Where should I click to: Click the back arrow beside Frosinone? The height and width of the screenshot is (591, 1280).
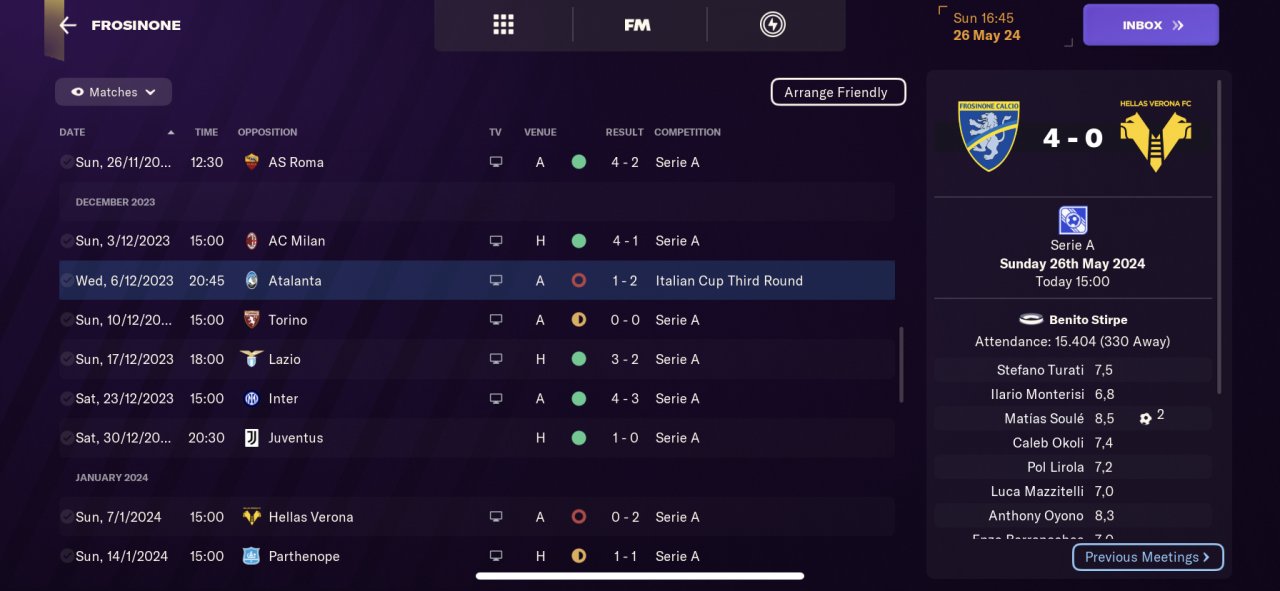68,26
